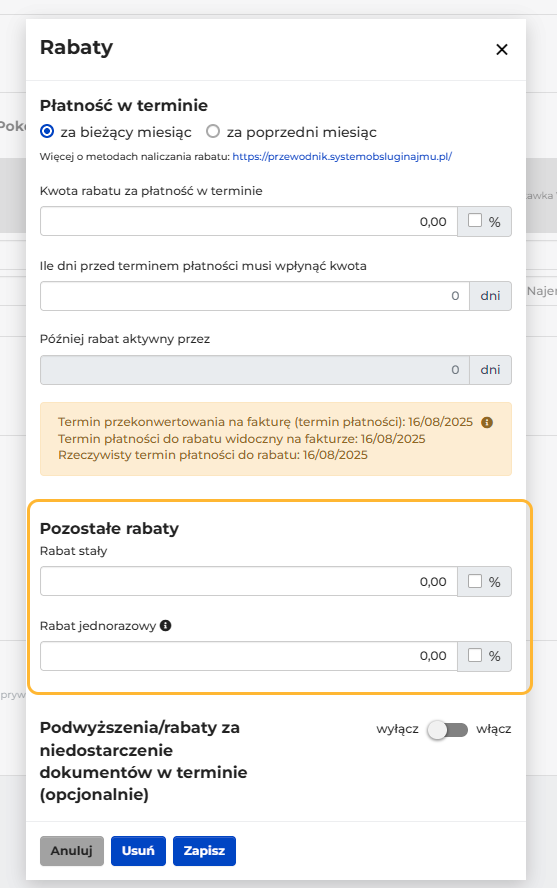Close the Rabaty dialog with X
The image size is (557, 888).
[502, 50]
